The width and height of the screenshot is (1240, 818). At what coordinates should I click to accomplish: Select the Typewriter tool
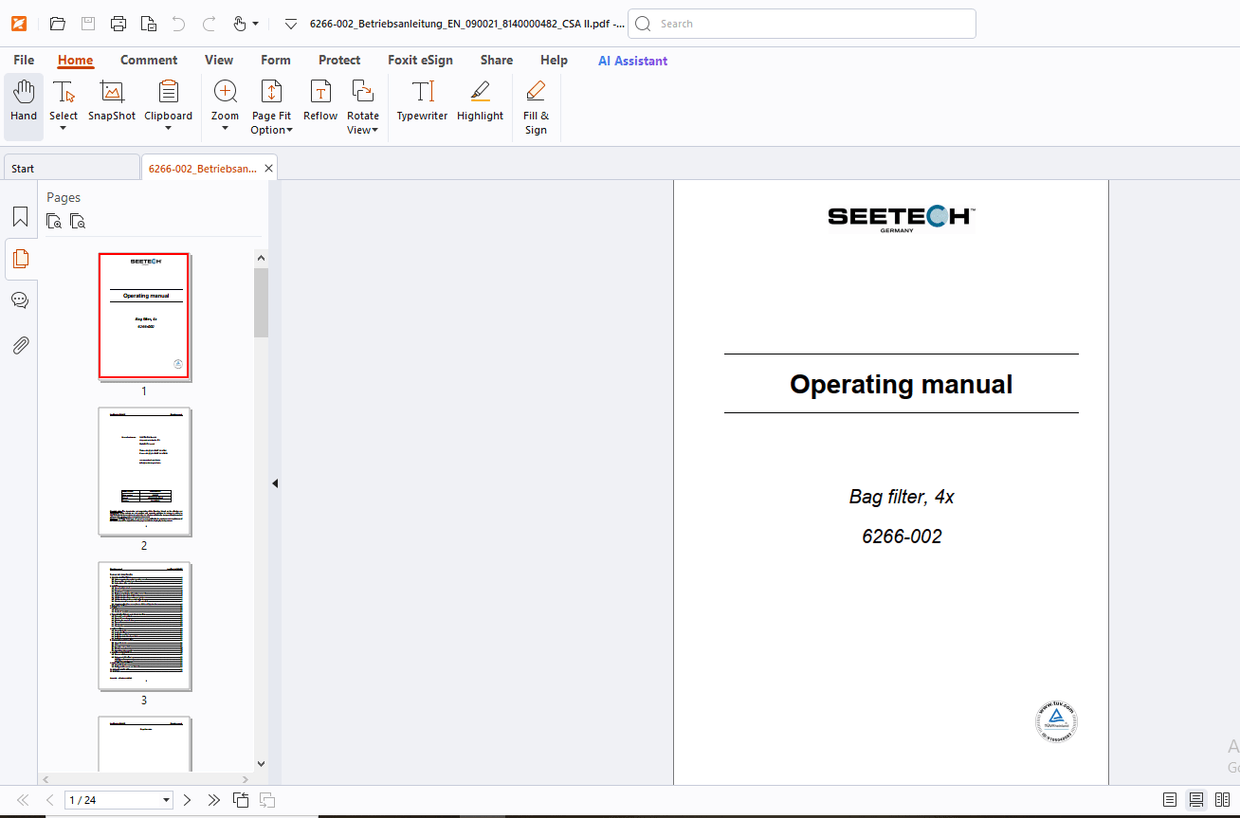(x=422, y=100)
